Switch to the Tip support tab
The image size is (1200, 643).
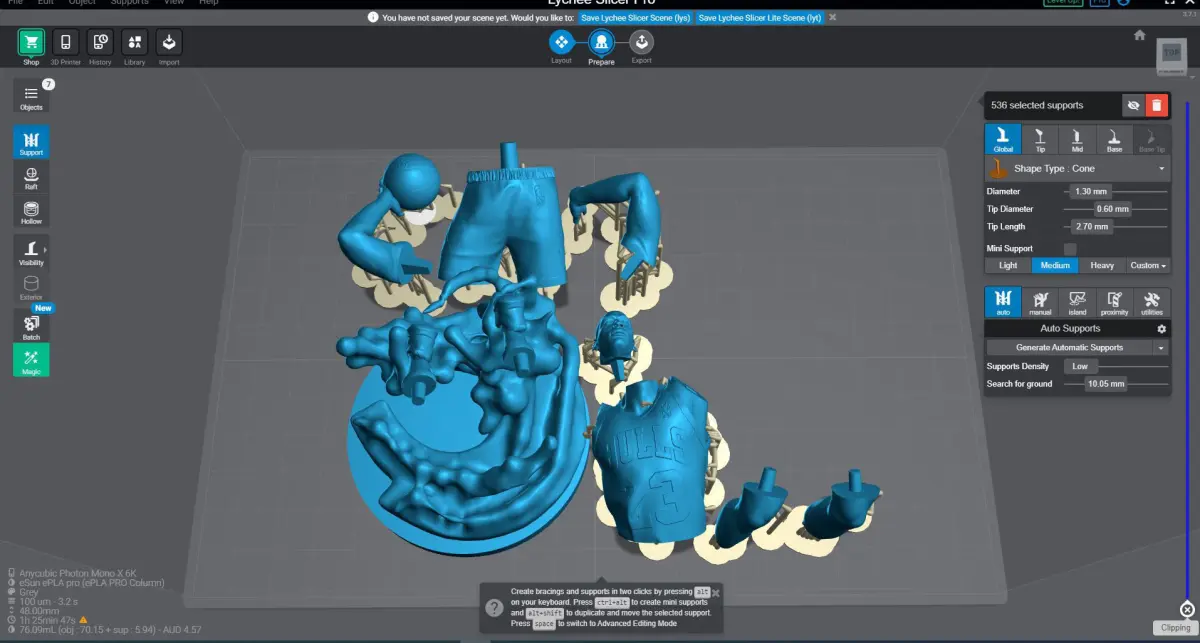coord(1040,139)
